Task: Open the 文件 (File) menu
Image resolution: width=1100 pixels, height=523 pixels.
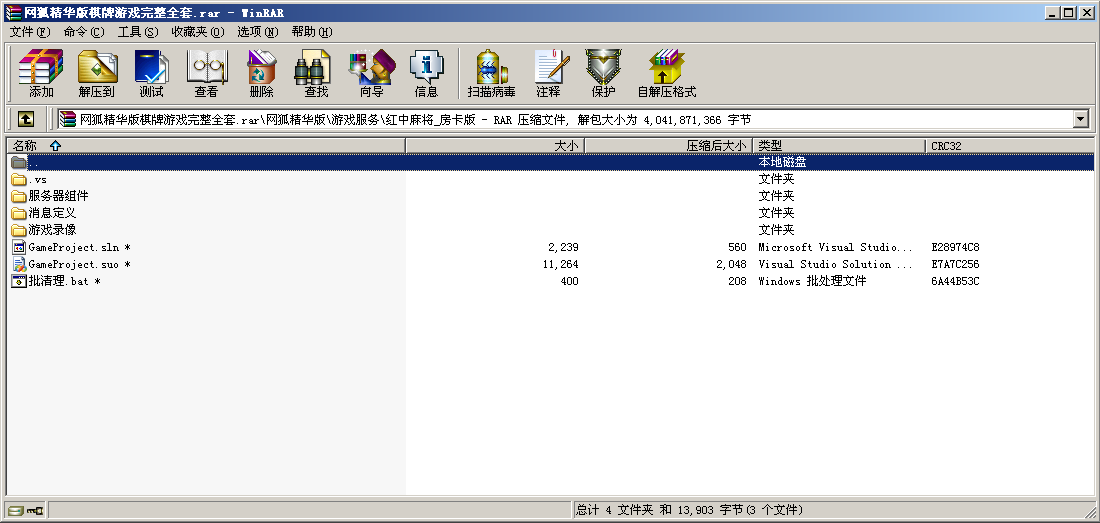Action: (x=29, y=32)
